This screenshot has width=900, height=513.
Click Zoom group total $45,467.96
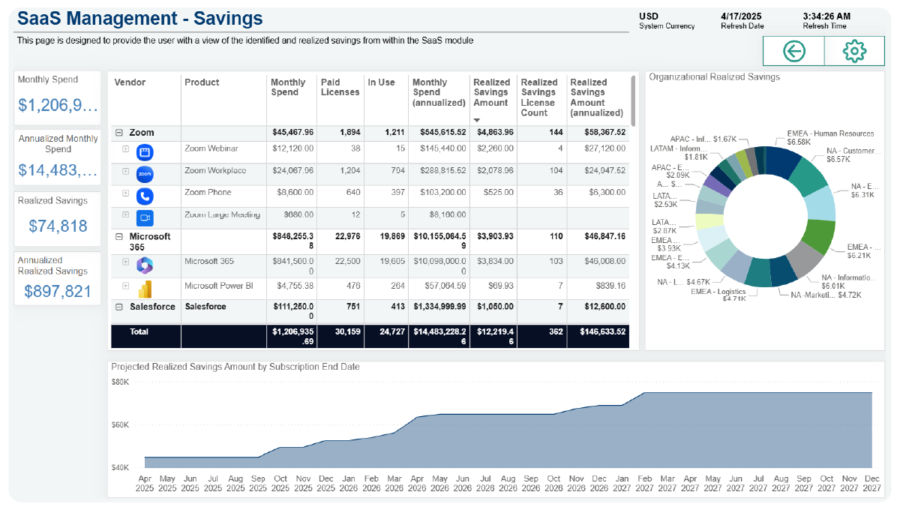pos(293,132)
